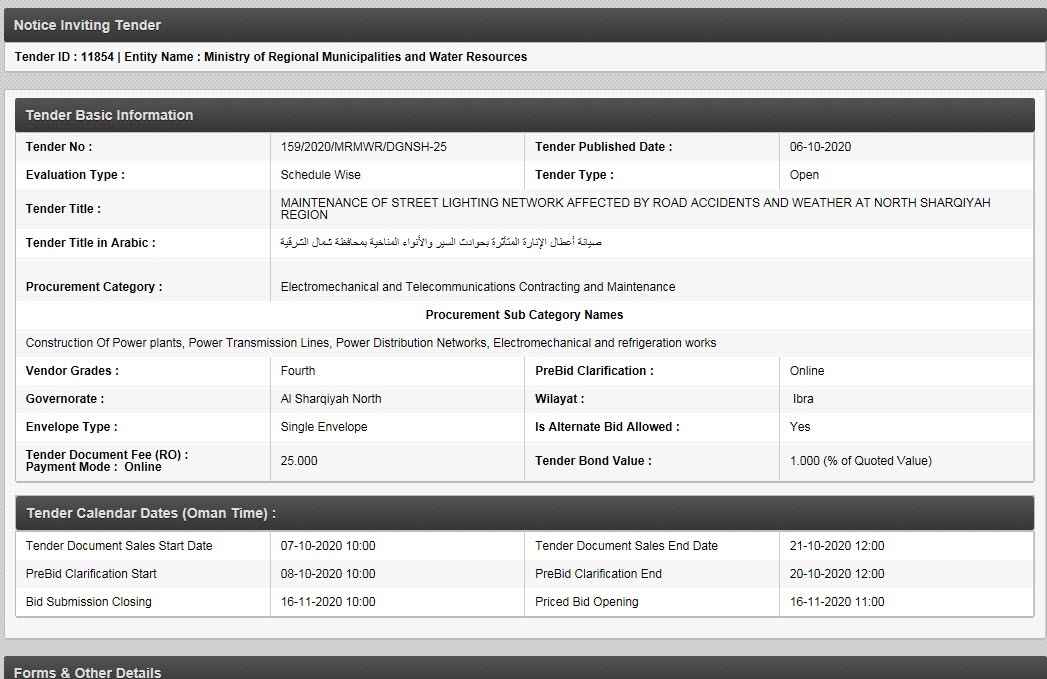
Task: Click the Tender Calendar Dates section header
Action: point(150,513)
